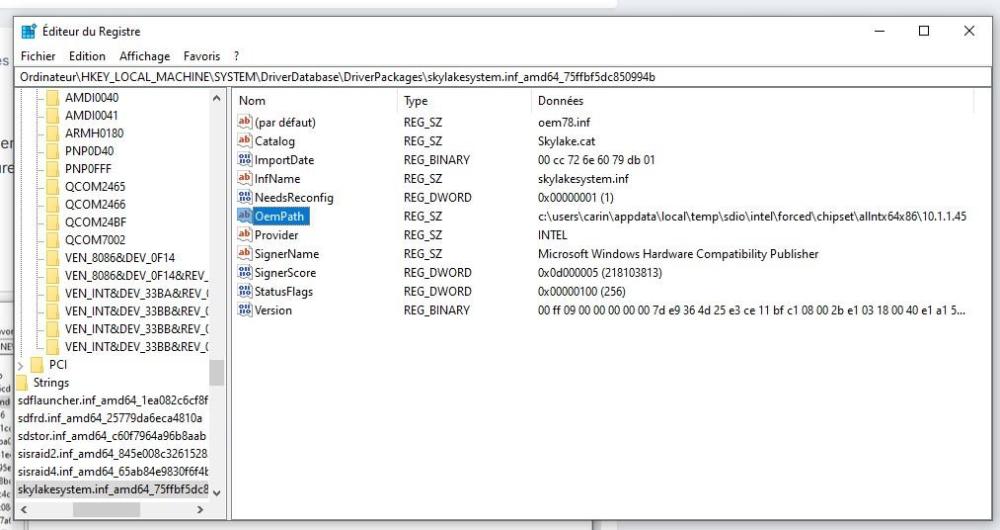Click the Microsoft Windows Hardware Compatibility Publisher value
Image resolution: width=1000 pixels, height=530 pixels.
pos(678,254)
